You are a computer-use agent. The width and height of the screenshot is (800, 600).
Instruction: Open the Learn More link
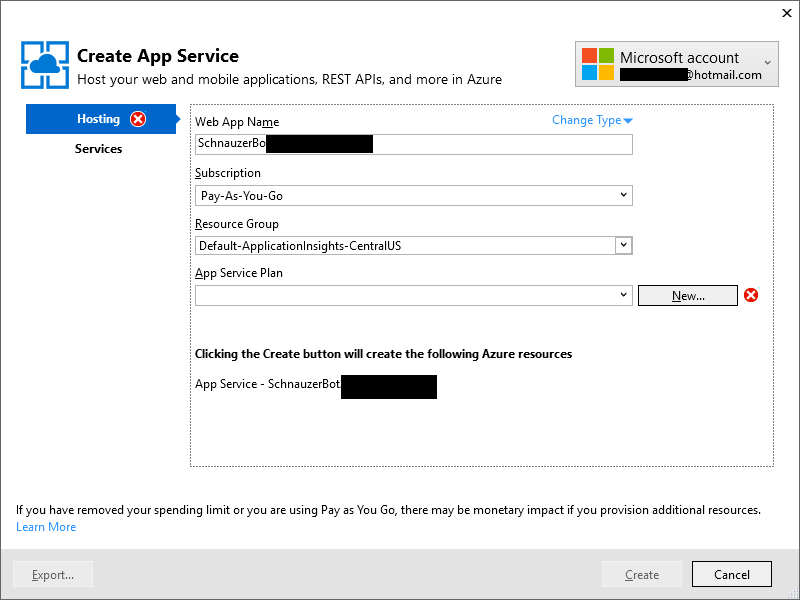(46, 527)
